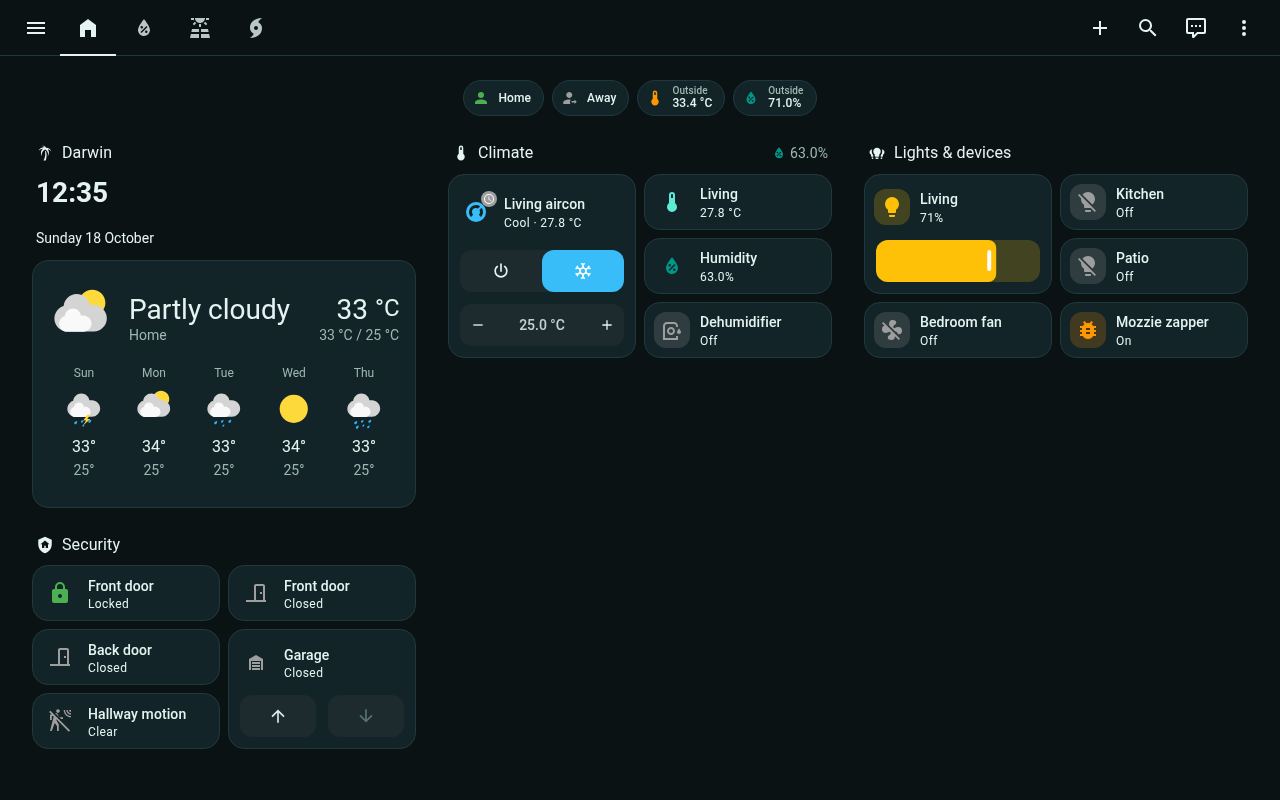Open the water-drop dashboard tab
1280x800 pixels.
tap(144, 28)
